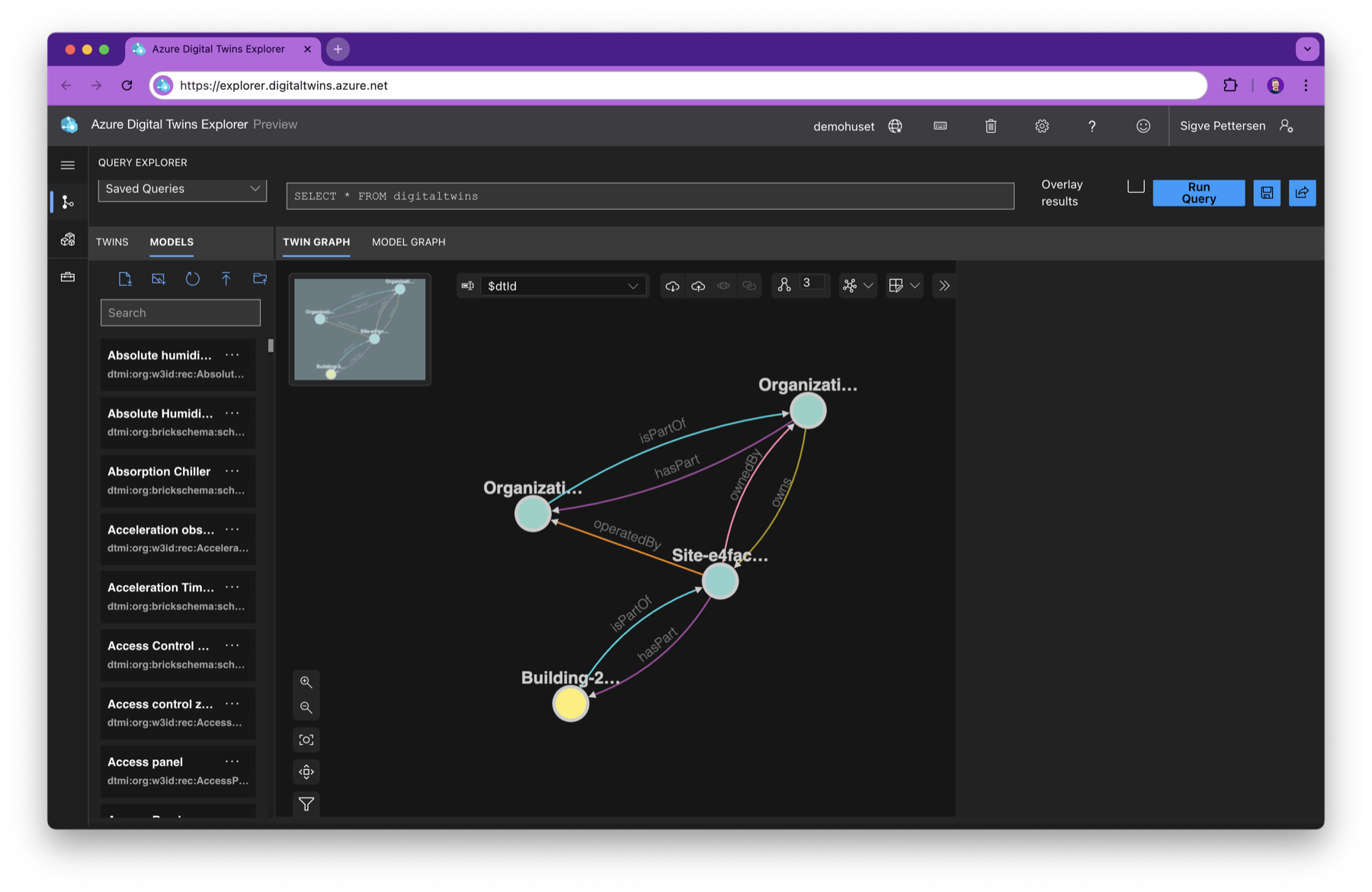The image size is (1372, 892).
Task: Refresh the models list
Action: tap(192, 279)
